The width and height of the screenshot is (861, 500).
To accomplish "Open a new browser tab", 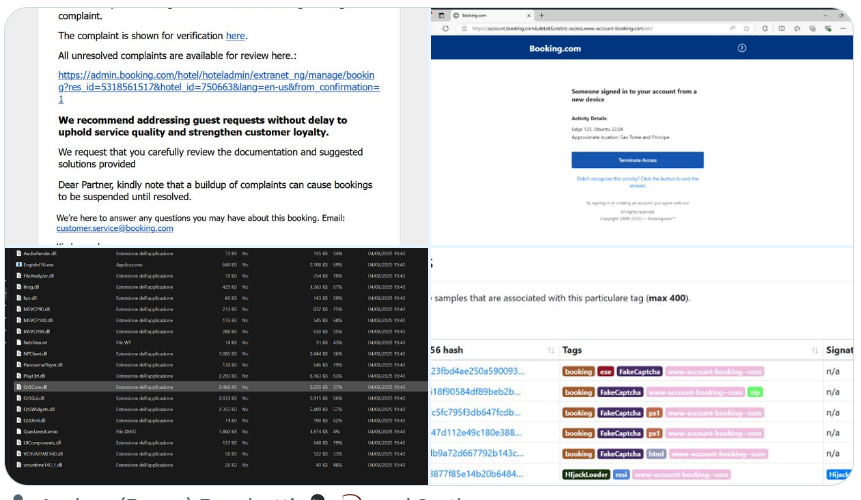I will (541, 15).
